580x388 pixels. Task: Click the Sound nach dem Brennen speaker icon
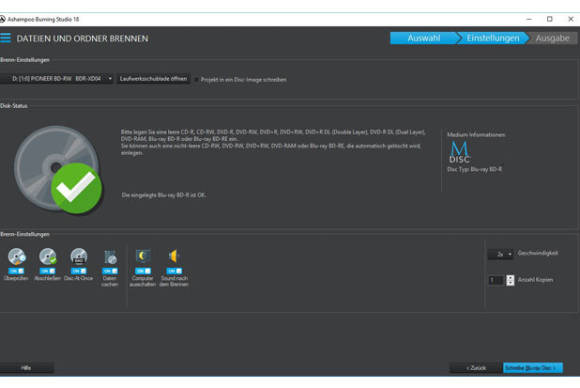(x=174, y=256)
